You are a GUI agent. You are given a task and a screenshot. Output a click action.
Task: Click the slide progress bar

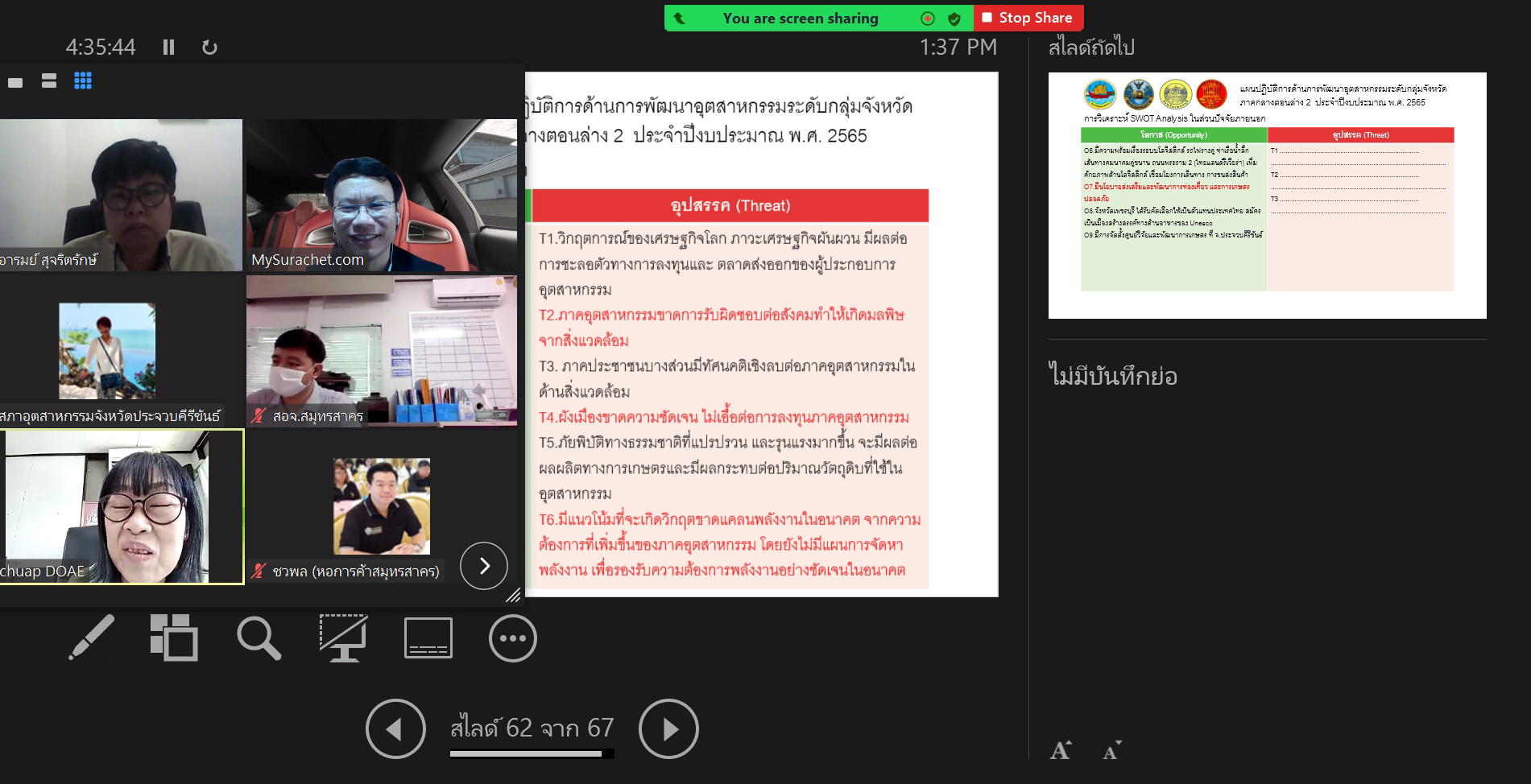[532, 754]
